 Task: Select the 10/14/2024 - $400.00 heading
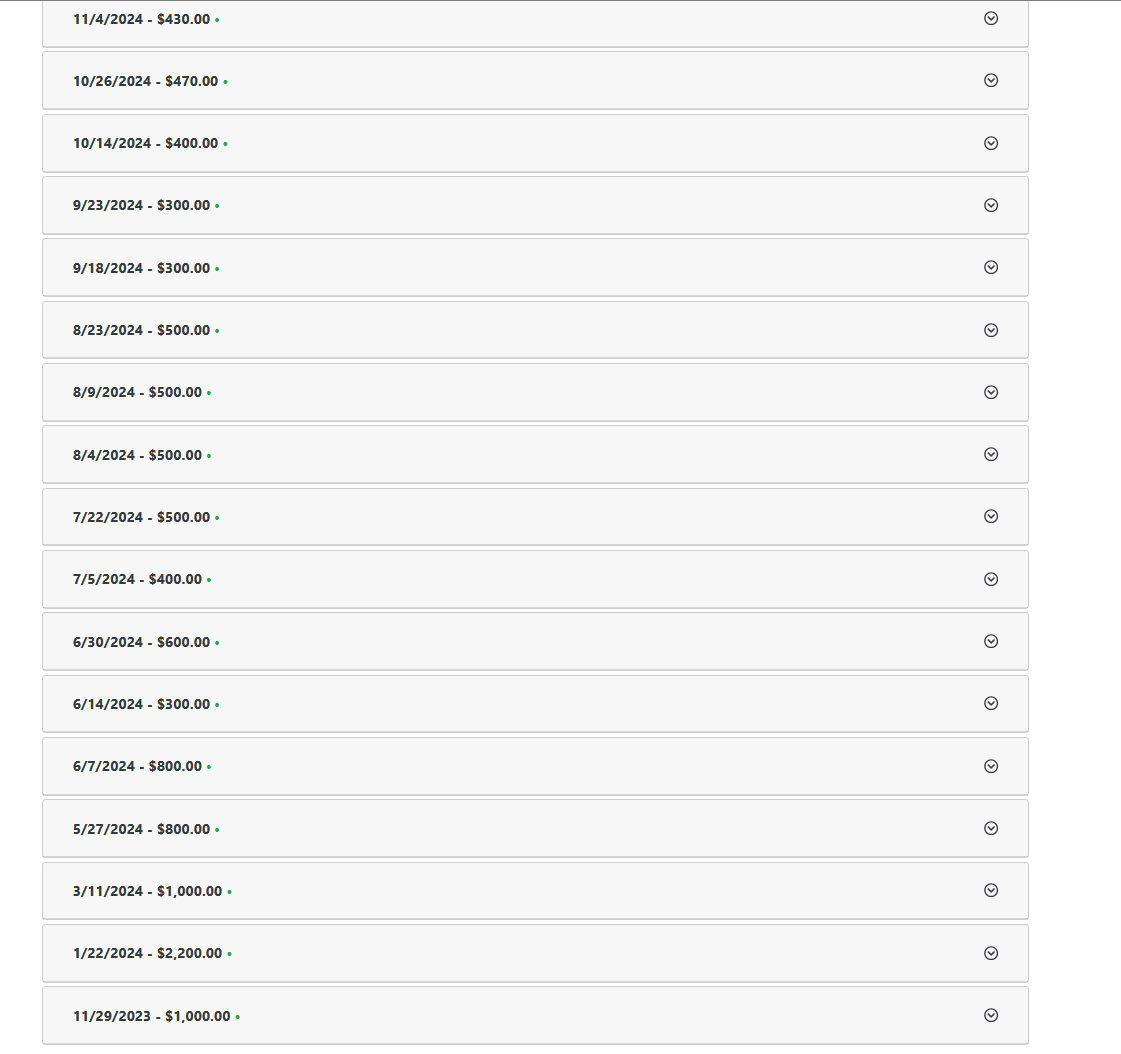145,143
